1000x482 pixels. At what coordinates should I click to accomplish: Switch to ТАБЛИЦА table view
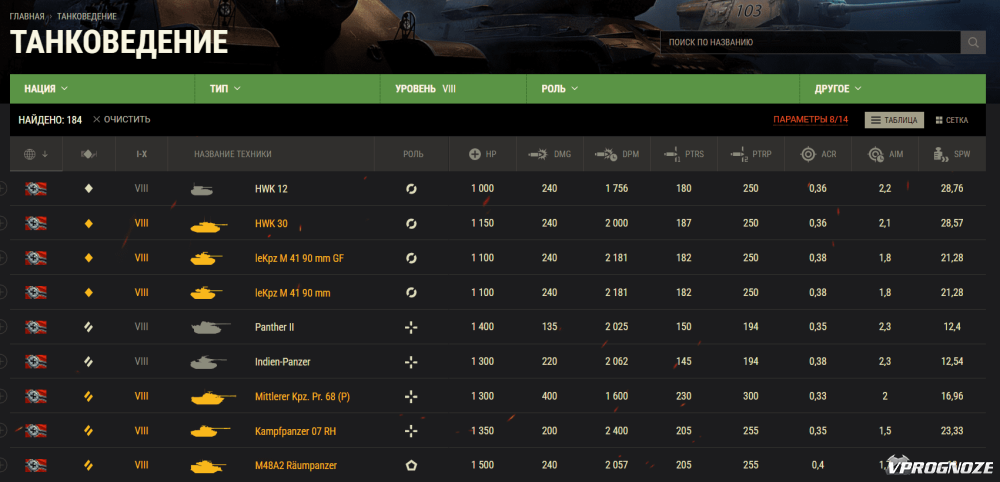tap(894, 120)
